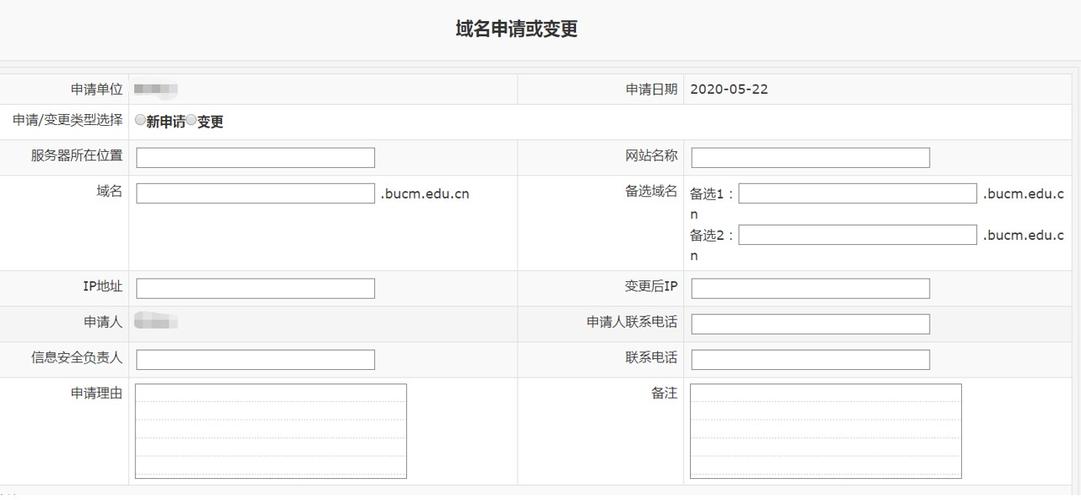This screenshot has height=500, width=1081.
Task: Click the 域名 input field
Action: [x=255, y=193]
